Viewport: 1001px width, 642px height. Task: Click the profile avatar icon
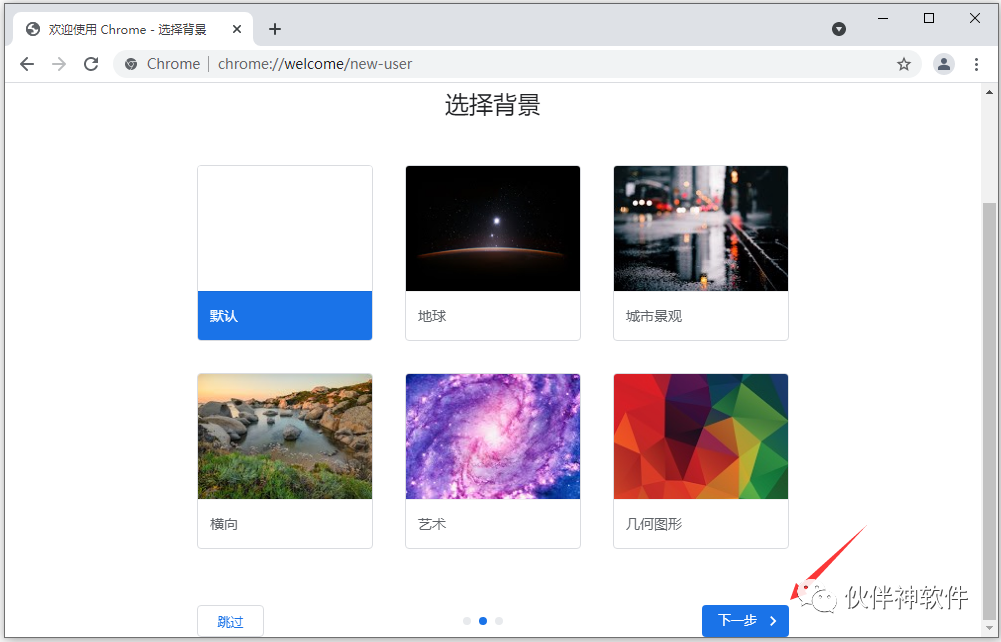(x=944, y=63)
